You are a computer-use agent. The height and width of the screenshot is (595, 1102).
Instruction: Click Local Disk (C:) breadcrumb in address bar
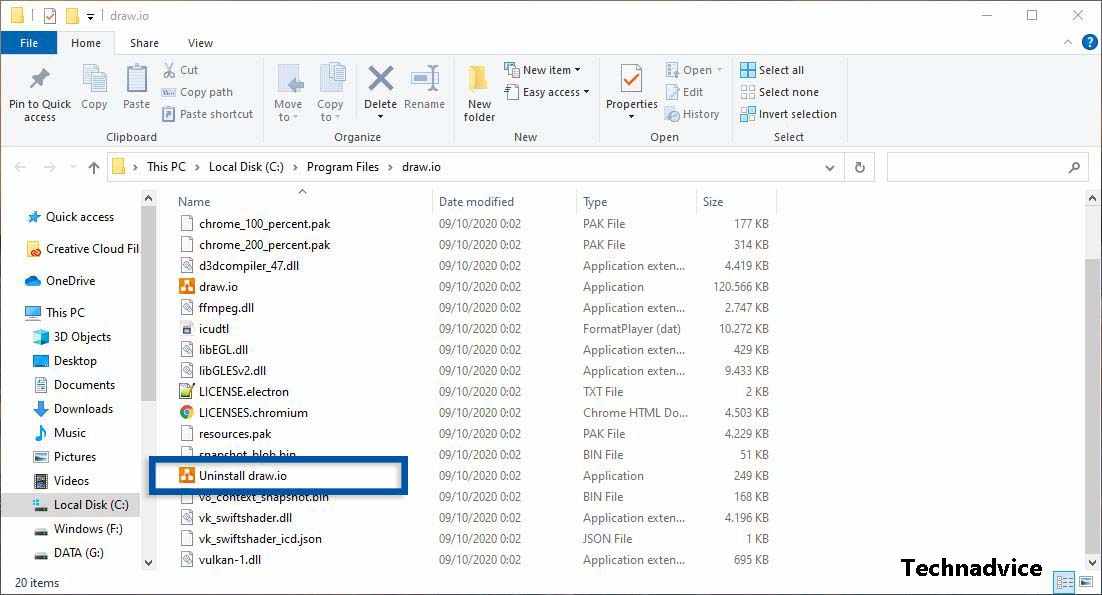coord(246,167)
